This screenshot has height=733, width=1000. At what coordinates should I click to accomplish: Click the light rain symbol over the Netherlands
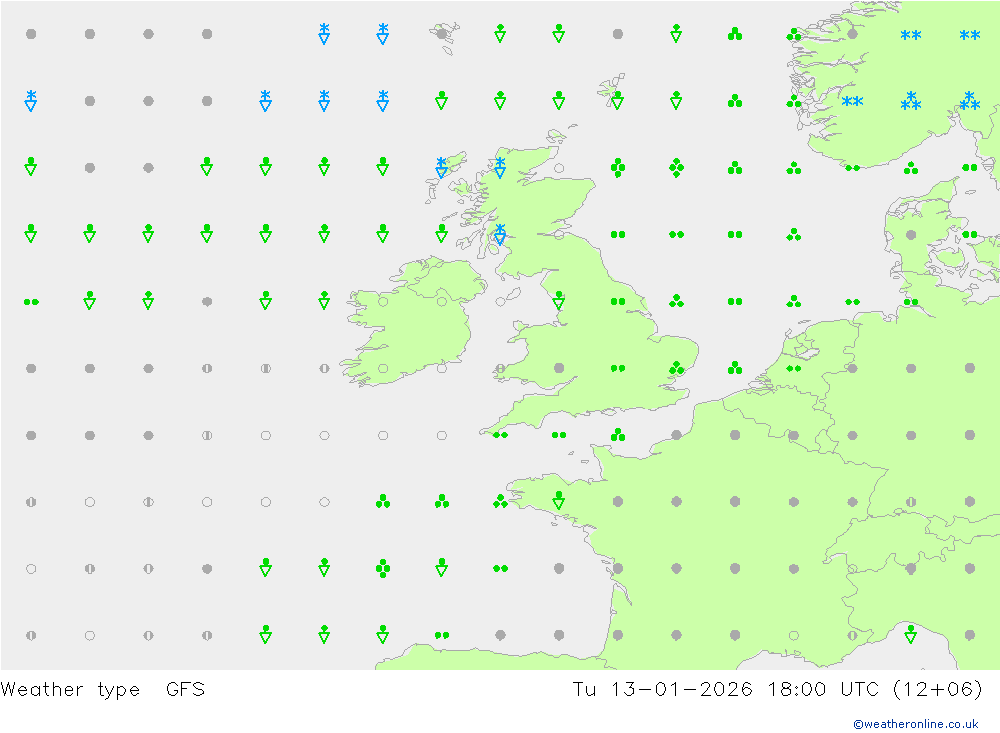(793, 368)
